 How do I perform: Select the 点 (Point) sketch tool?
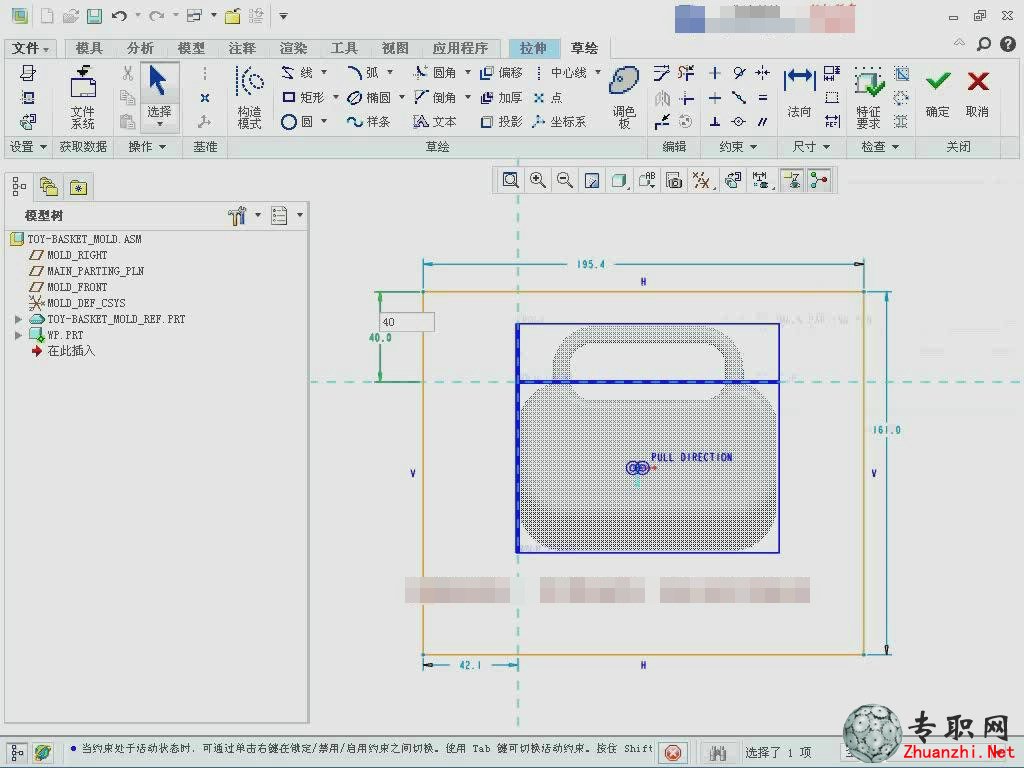[x=548, y=97]
